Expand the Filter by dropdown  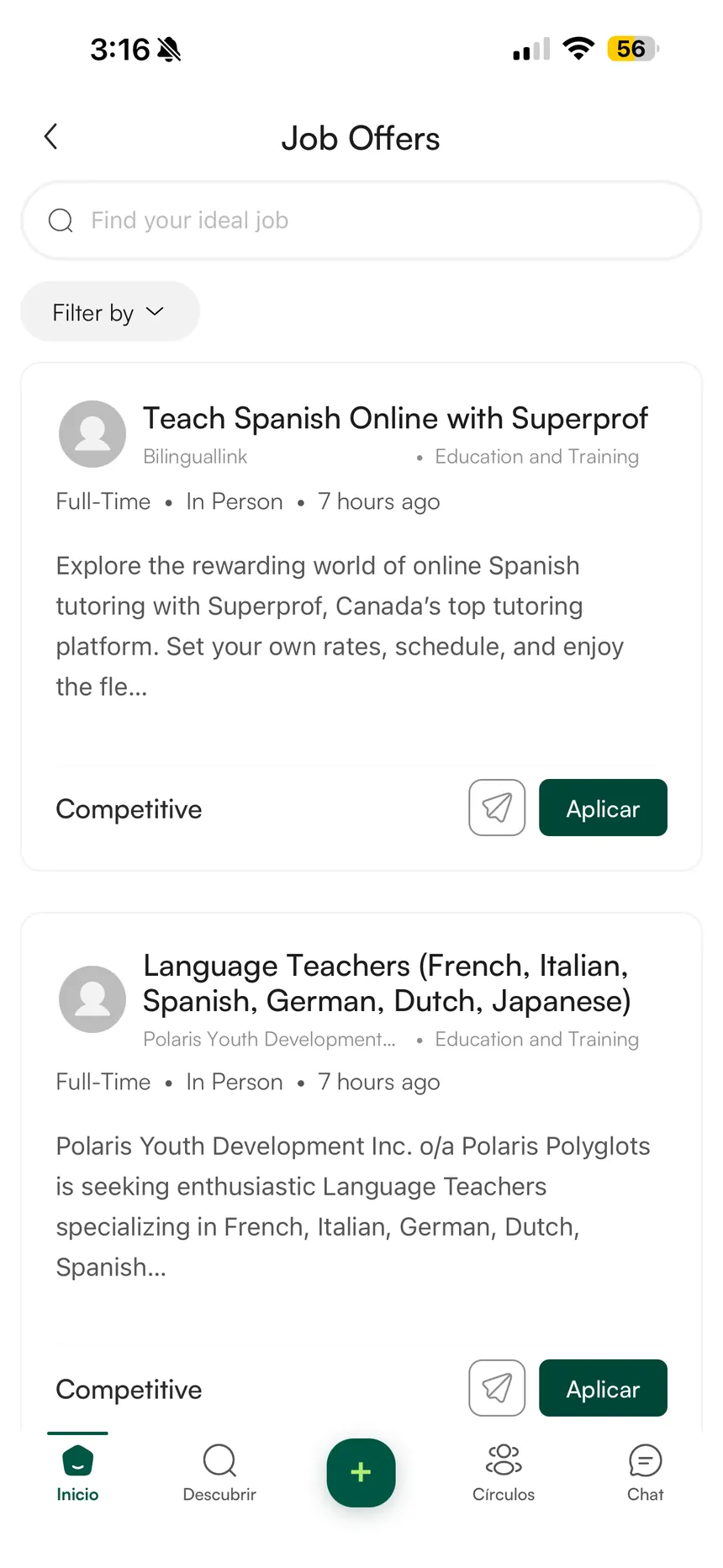(110, 312)
